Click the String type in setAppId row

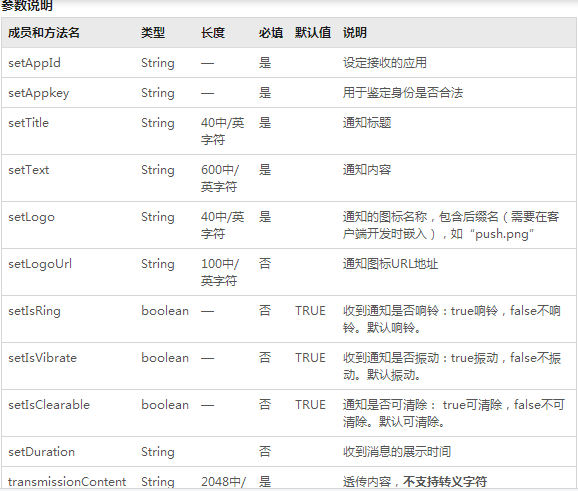[x=158, y=63]
